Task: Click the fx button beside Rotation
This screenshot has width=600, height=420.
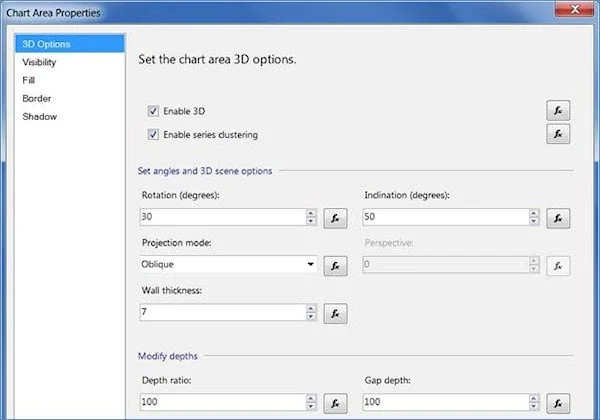Action: (335, 218)
